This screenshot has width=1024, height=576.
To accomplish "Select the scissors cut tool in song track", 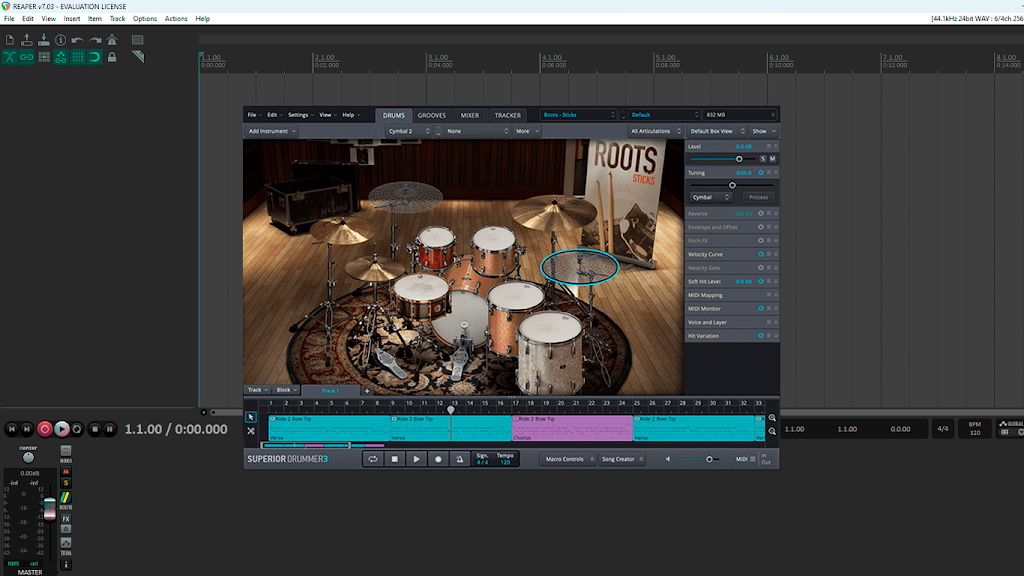I will [251, 431].
